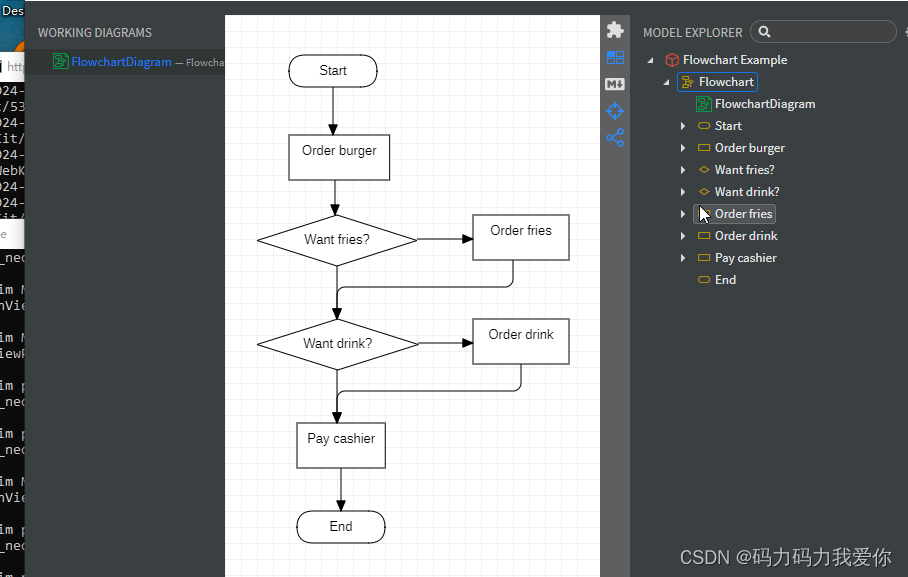Select the Order fries process box on canvas

[x=521, y=238]
